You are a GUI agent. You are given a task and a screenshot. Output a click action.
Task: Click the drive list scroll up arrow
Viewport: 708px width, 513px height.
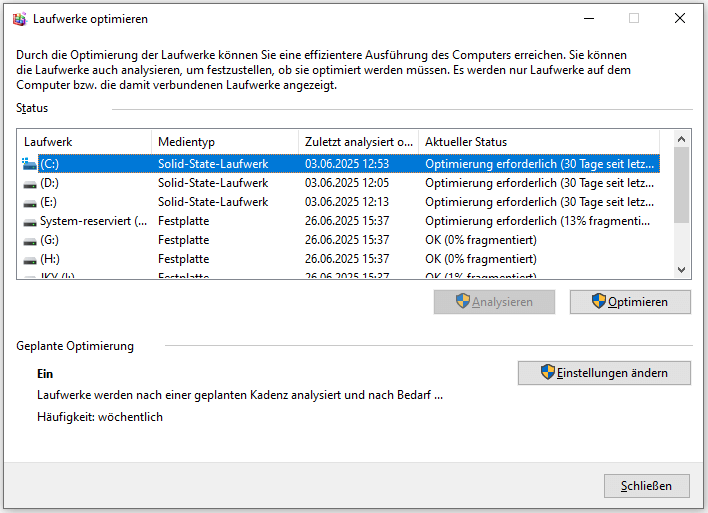tap(681, 139)
